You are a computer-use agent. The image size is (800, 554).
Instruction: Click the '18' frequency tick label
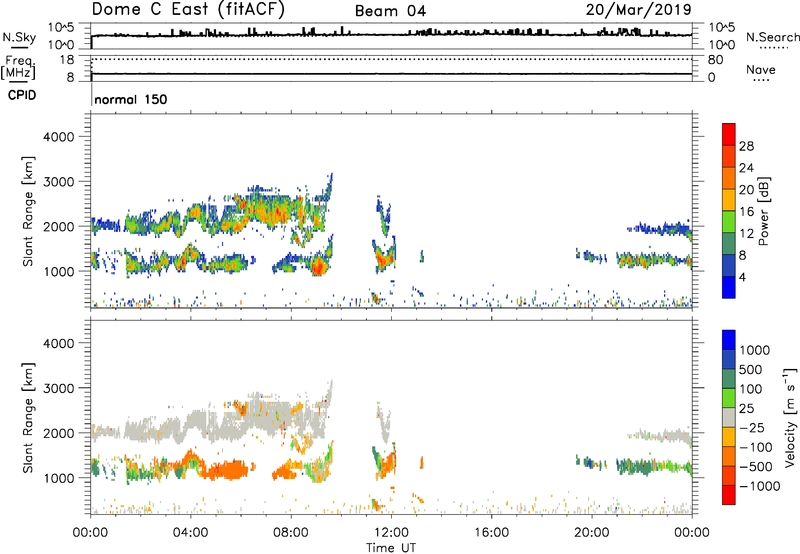(67, 60)
